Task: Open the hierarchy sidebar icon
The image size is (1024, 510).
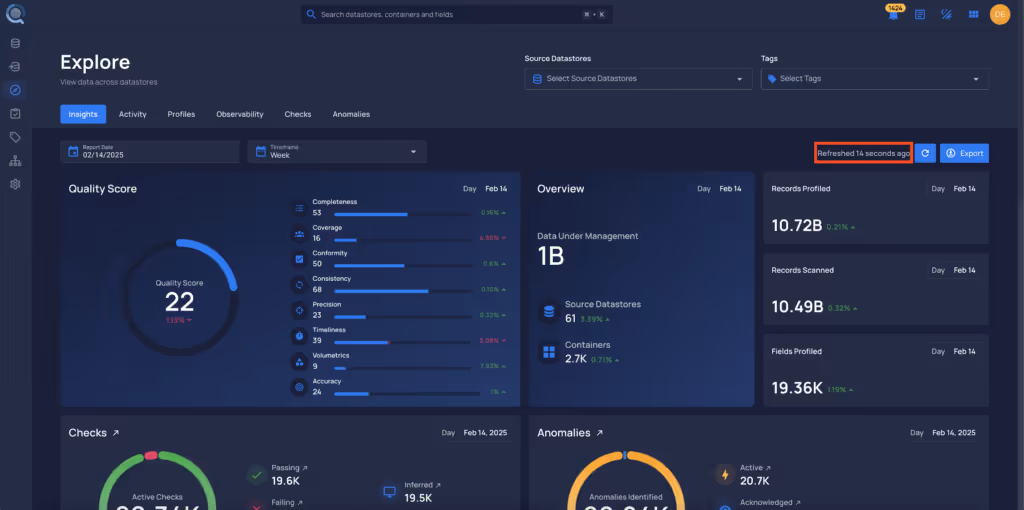Action: pos(15,161)
